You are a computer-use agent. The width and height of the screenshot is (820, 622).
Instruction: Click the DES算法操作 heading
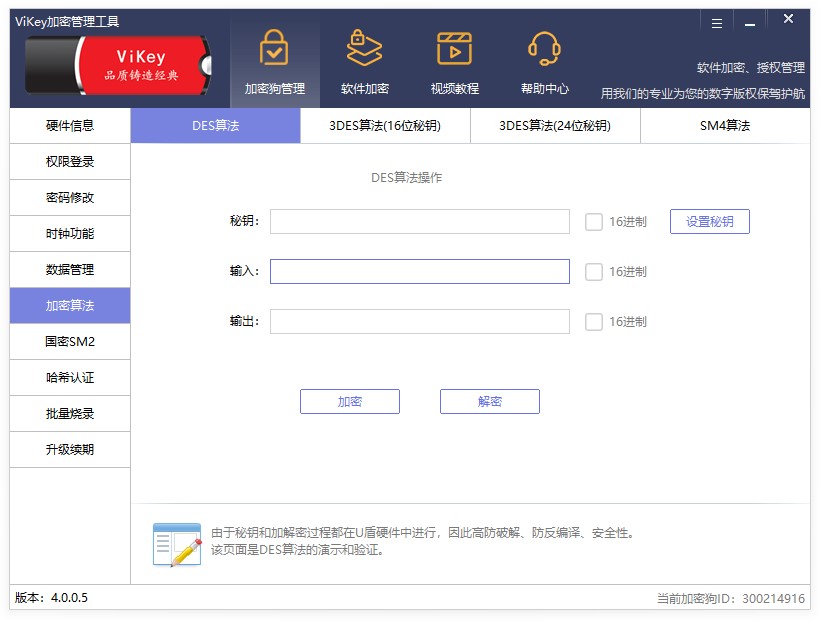[x=406, y=178]
